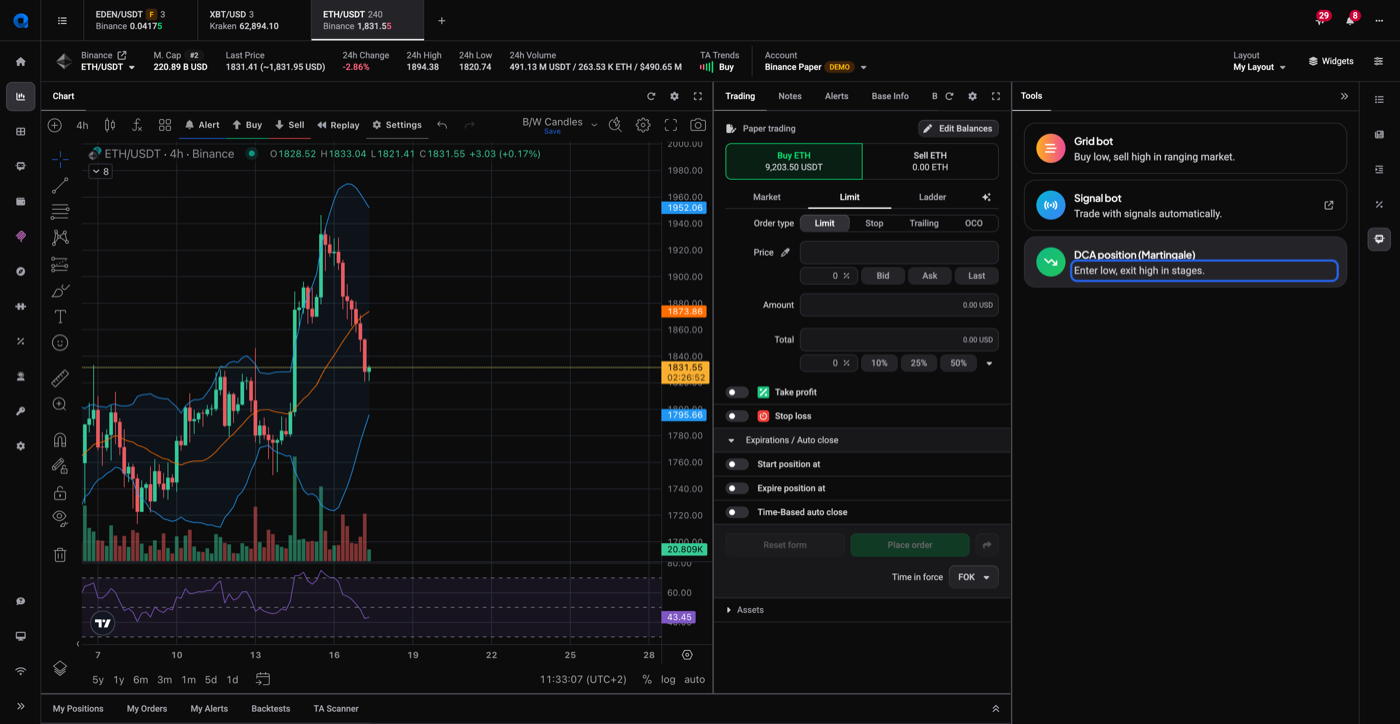The width and height of the screenshot is (1400, 724).
Task: Open Grid bot tool icon
Action: coord(1050,148)
